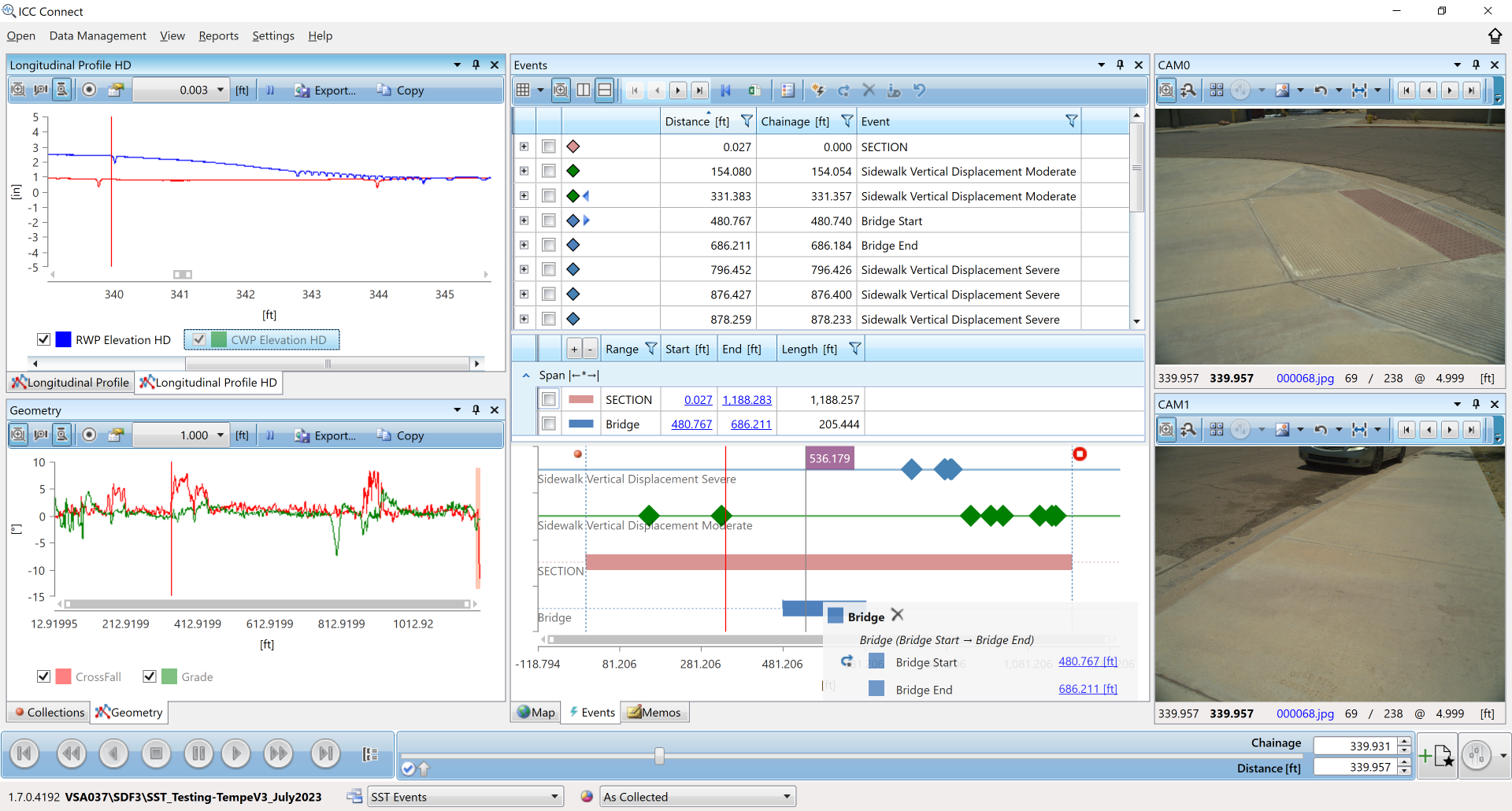Click Copy in Longitudinal Profile HD toolbar
This screenshot has width=1512, height=811.
point(401,91)
